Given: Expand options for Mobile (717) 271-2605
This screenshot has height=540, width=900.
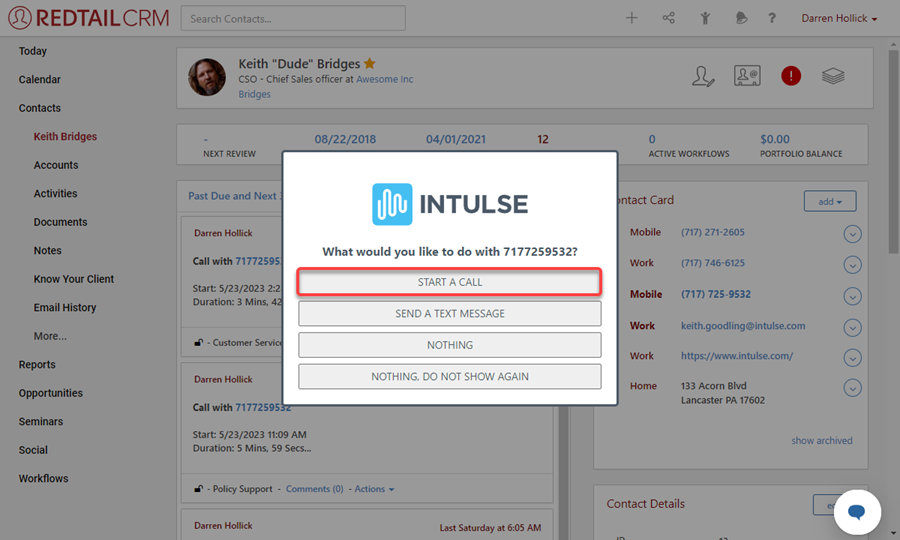Looking at the screenshot, I should (852, 234).
